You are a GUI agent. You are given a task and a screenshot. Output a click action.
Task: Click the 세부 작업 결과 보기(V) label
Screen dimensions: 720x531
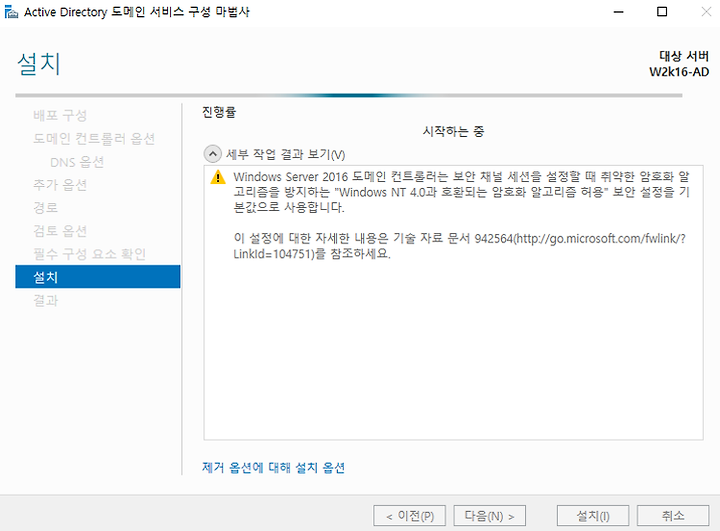tap(285, 154)
